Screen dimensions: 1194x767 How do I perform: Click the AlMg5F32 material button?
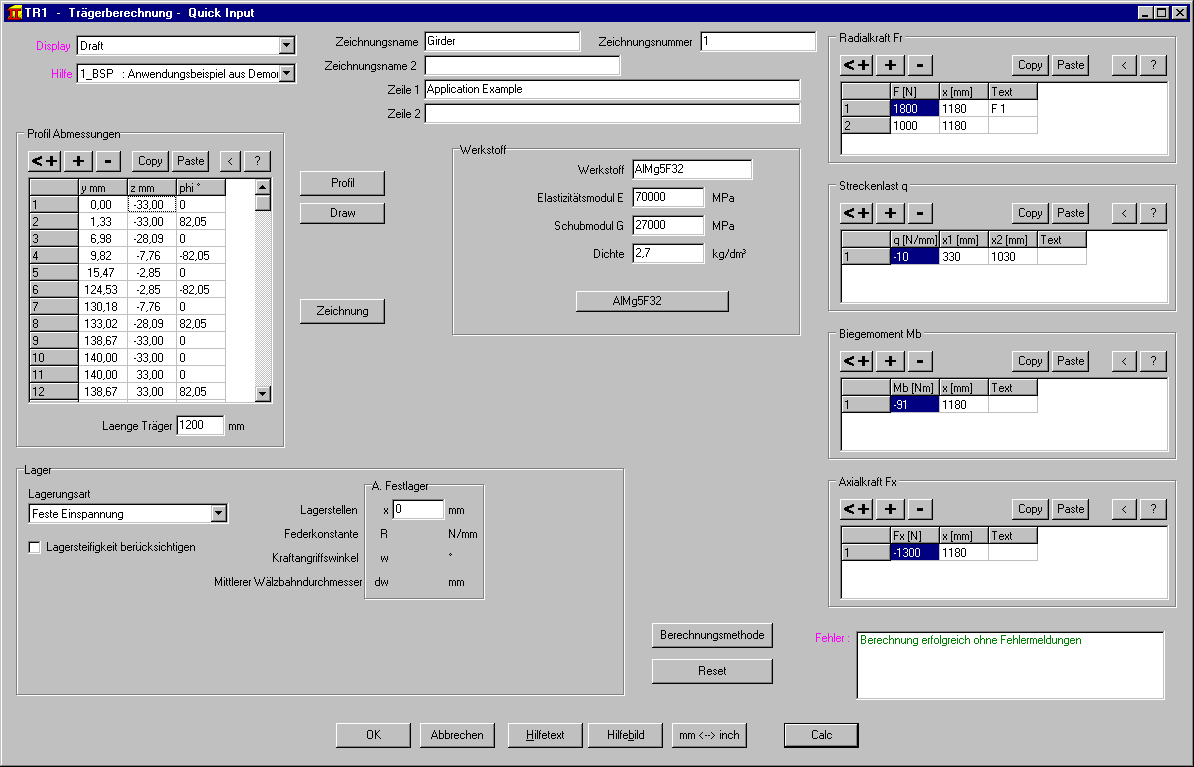[652, 301]
